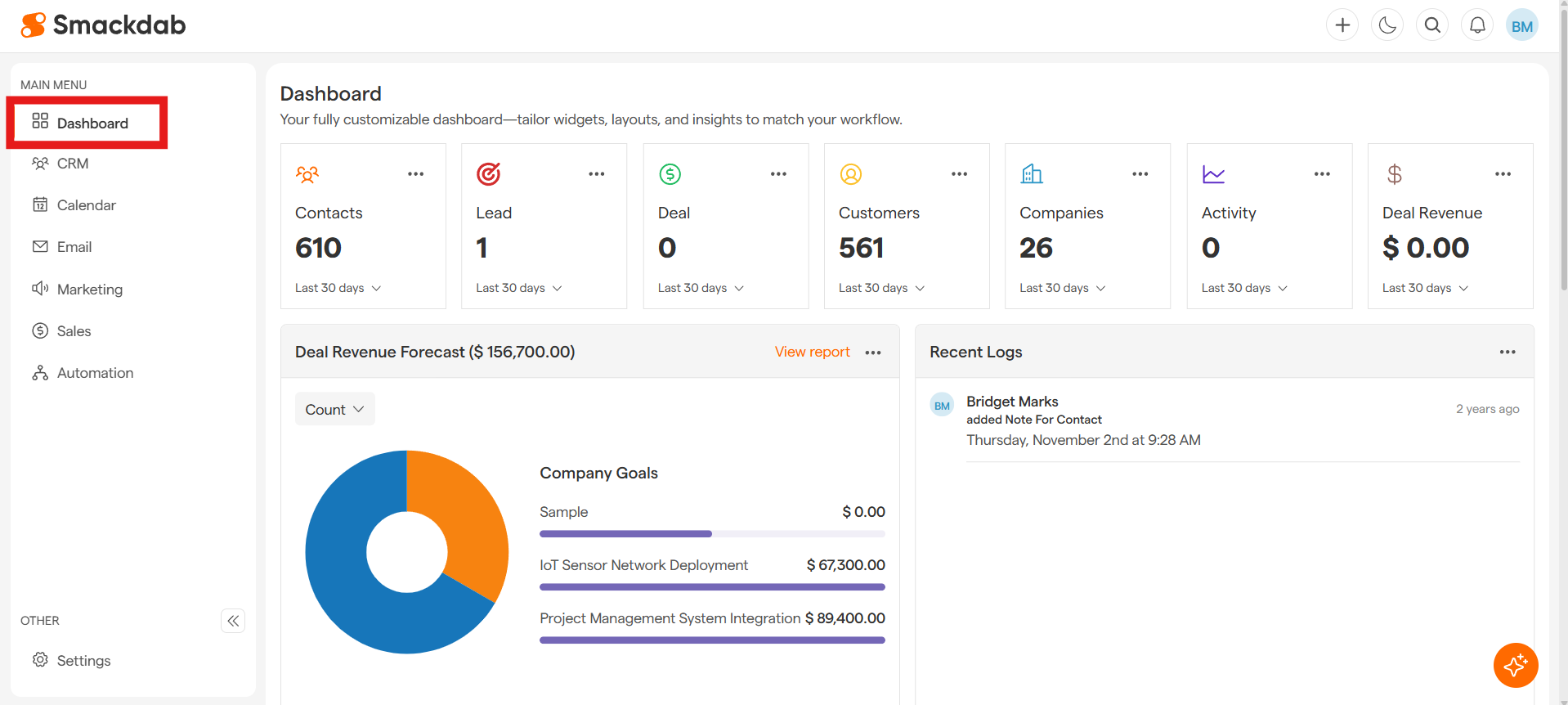Click the BM profile avatar in header
Viewport: 1568px width, 705px height.
click(1521, 25)
